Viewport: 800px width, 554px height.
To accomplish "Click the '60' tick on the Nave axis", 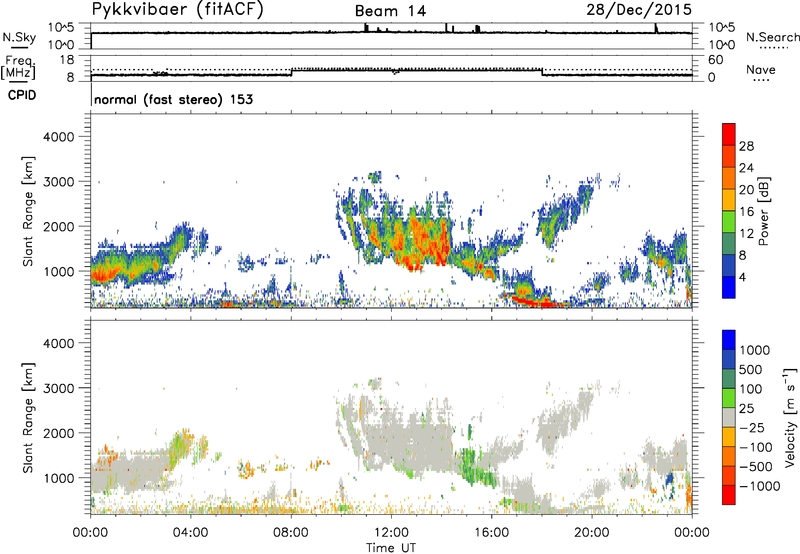I will (x=716, y=60).
